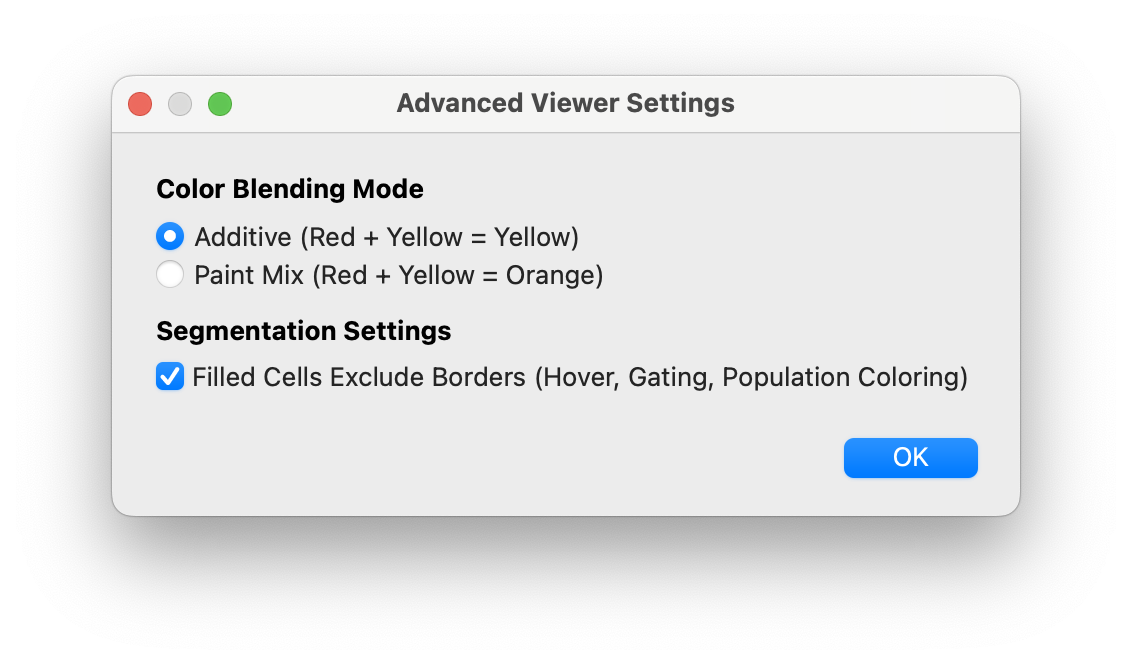This screenshot has width=1132, height=664.
Task: Click the Advanced Viewer Settings title
Action: [x=565, y=103]
